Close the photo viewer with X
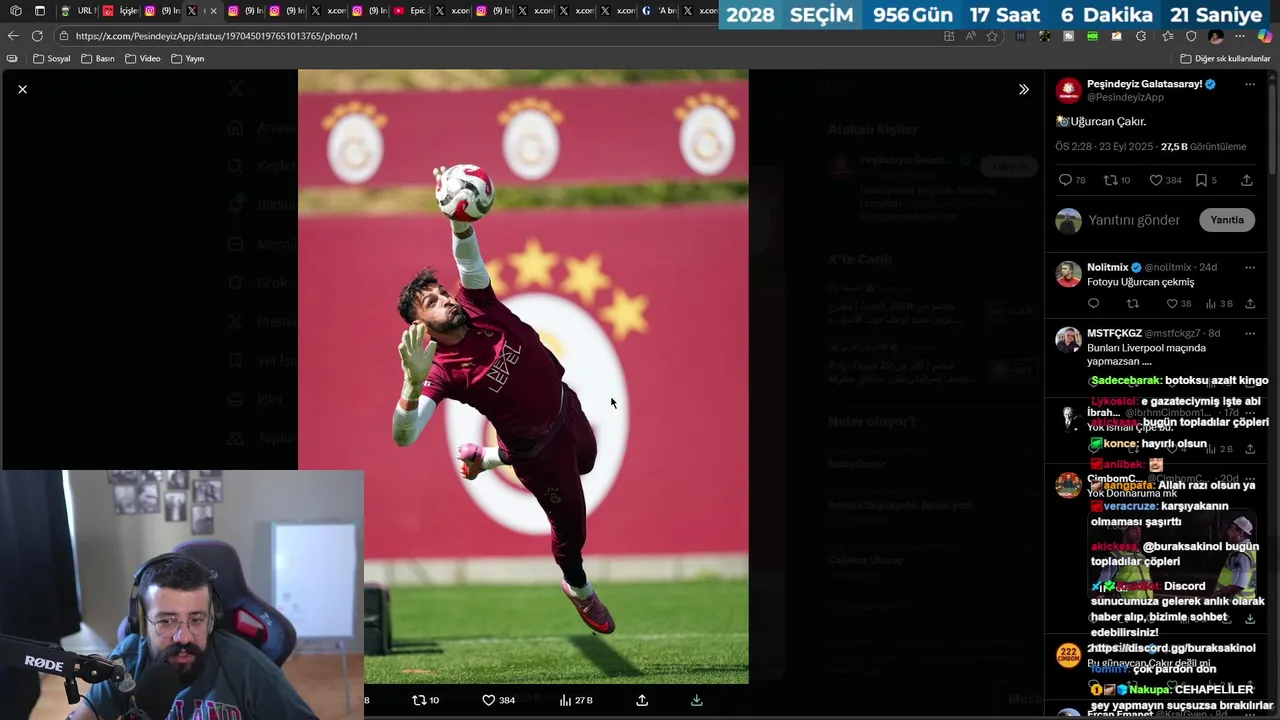1280x720 pixels. [22, 89]
